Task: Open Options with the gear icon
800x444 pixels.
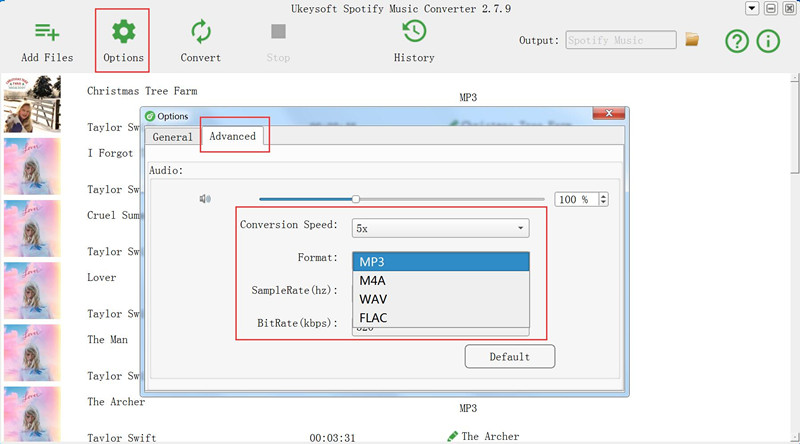Action: coord(123,32)
